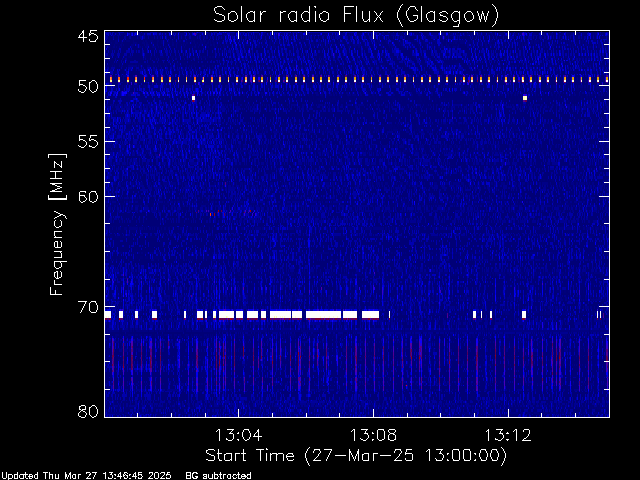Click the long white burst spanning 13:06 to 13:07
Image resolution: width=640 pixels, height=480 pixels.
[323, 314]
